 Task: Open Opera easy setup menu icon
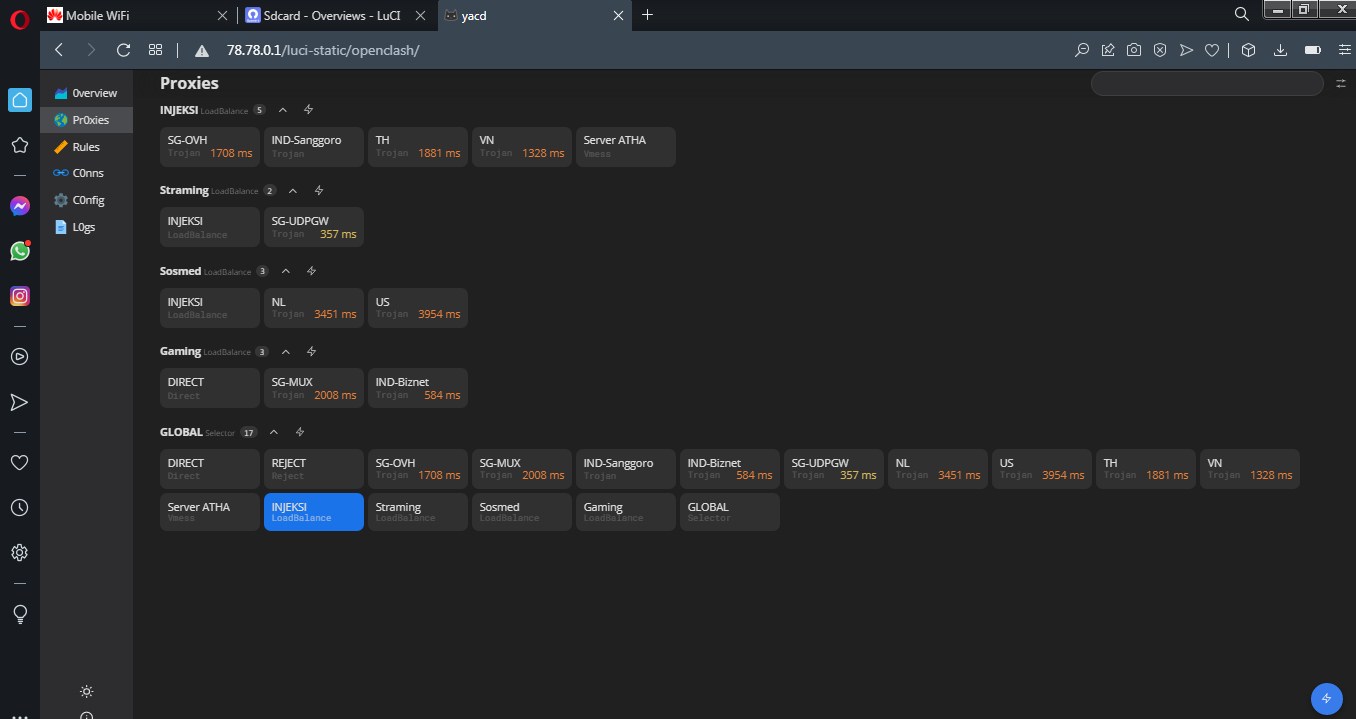click(x=1343, y=50)
